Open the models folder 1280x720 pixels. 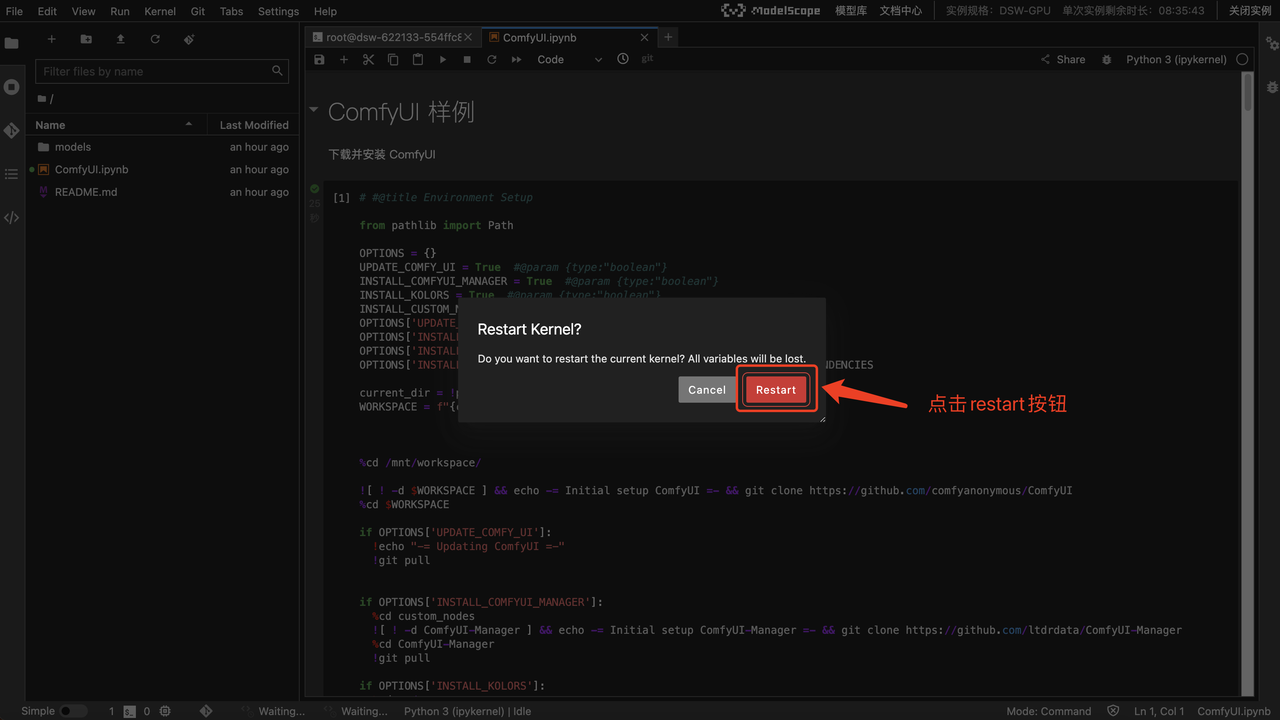162,147
